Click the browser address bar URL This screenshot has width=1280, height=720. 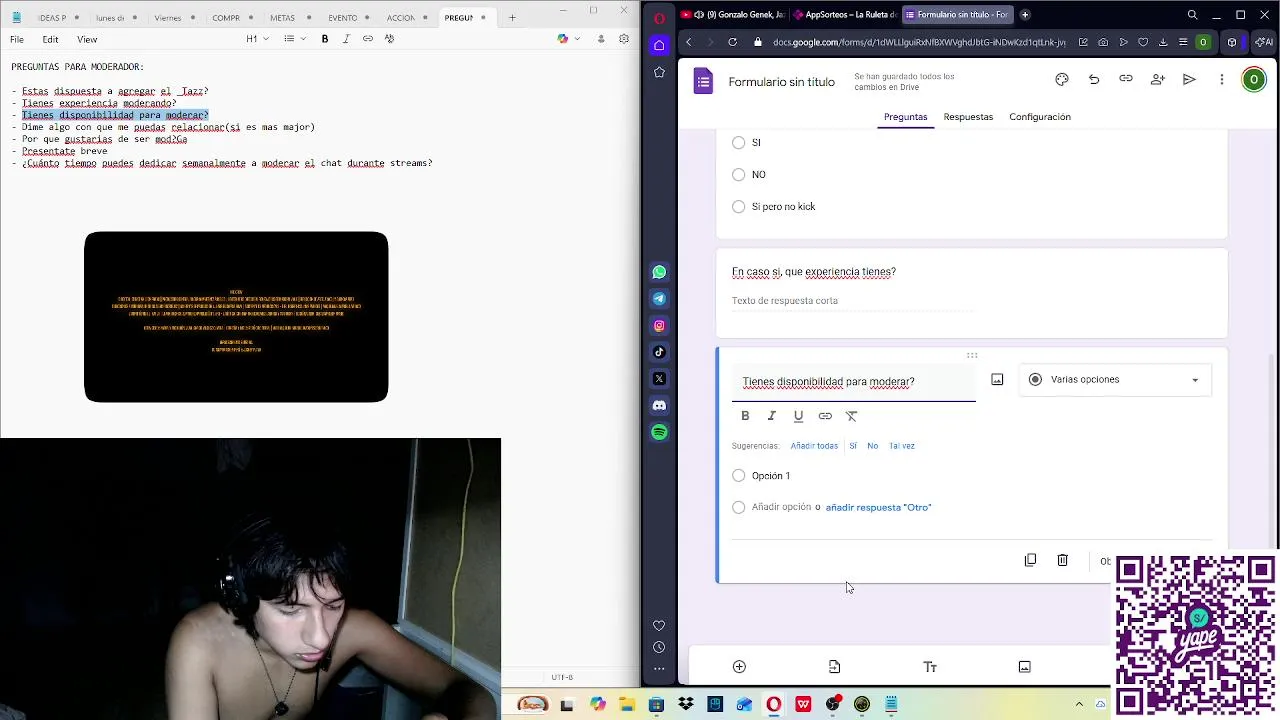click(x=919, y=42)
